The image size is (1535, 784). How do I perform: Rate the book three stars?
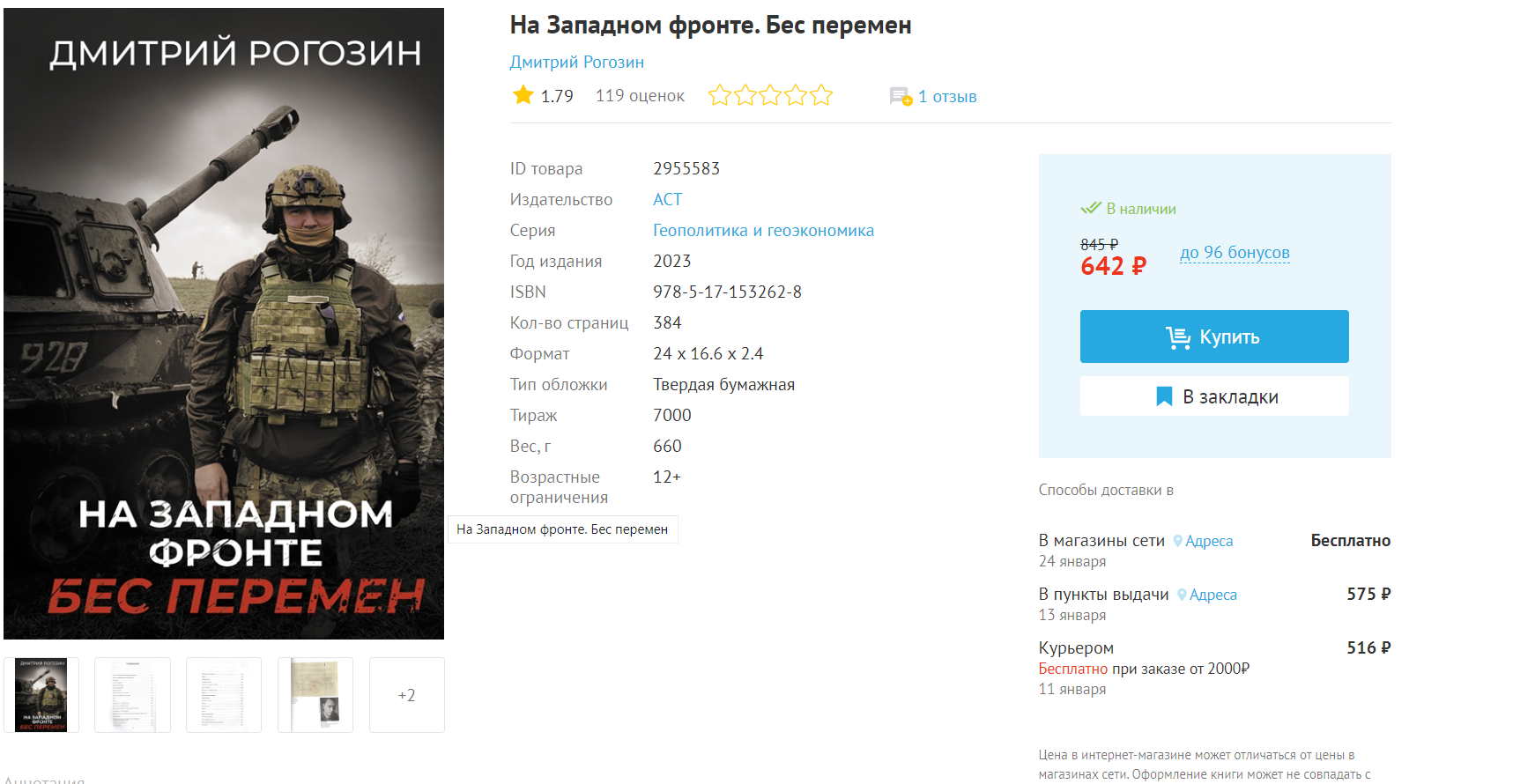770,95
